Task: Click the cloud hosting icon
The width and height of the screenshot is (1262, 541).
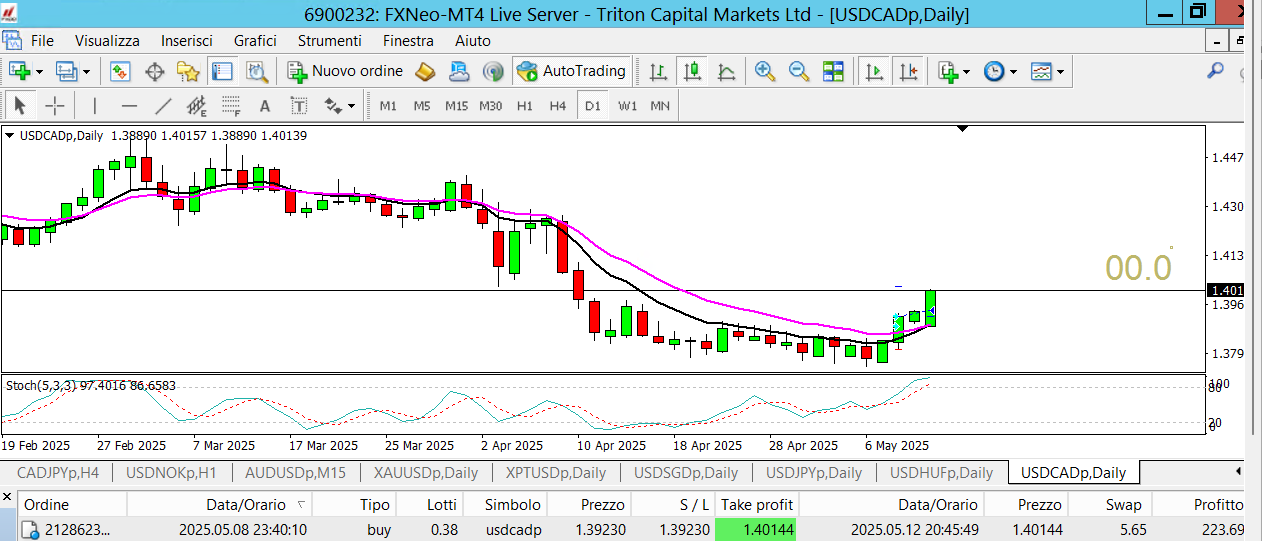Action: click(x=459, y=71)
